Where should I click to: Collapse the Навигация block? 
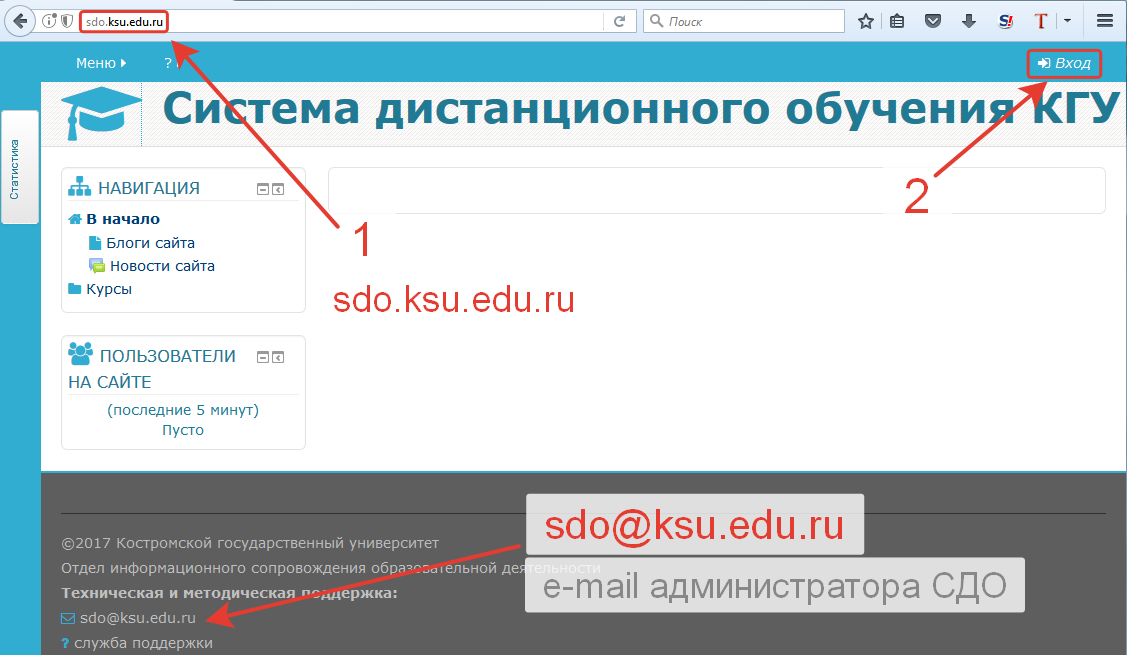pyautogui.click(x=263, y=189)
